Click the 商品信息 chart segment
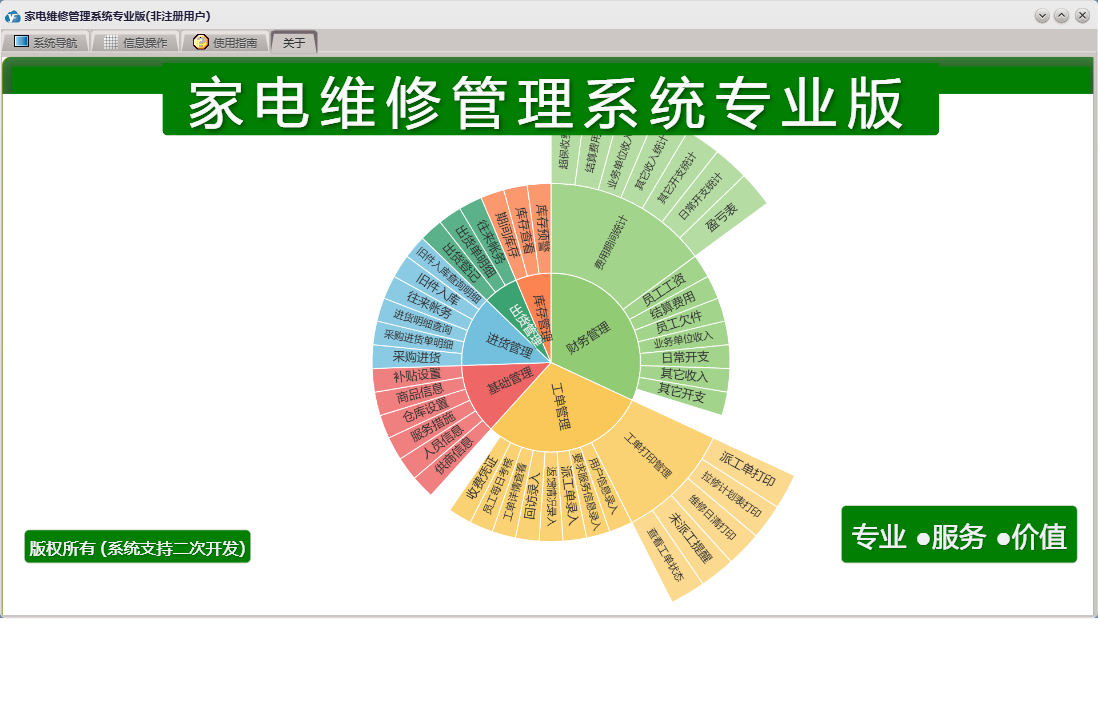This screenshot has width=1098, height=711. pos(420,392)
